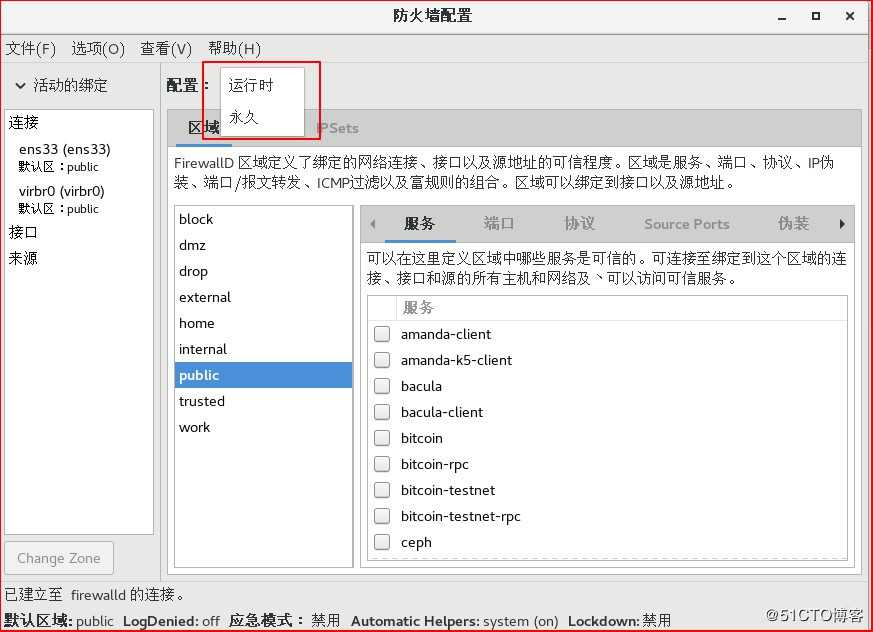Select the dmz zone

tap(263, 246)
